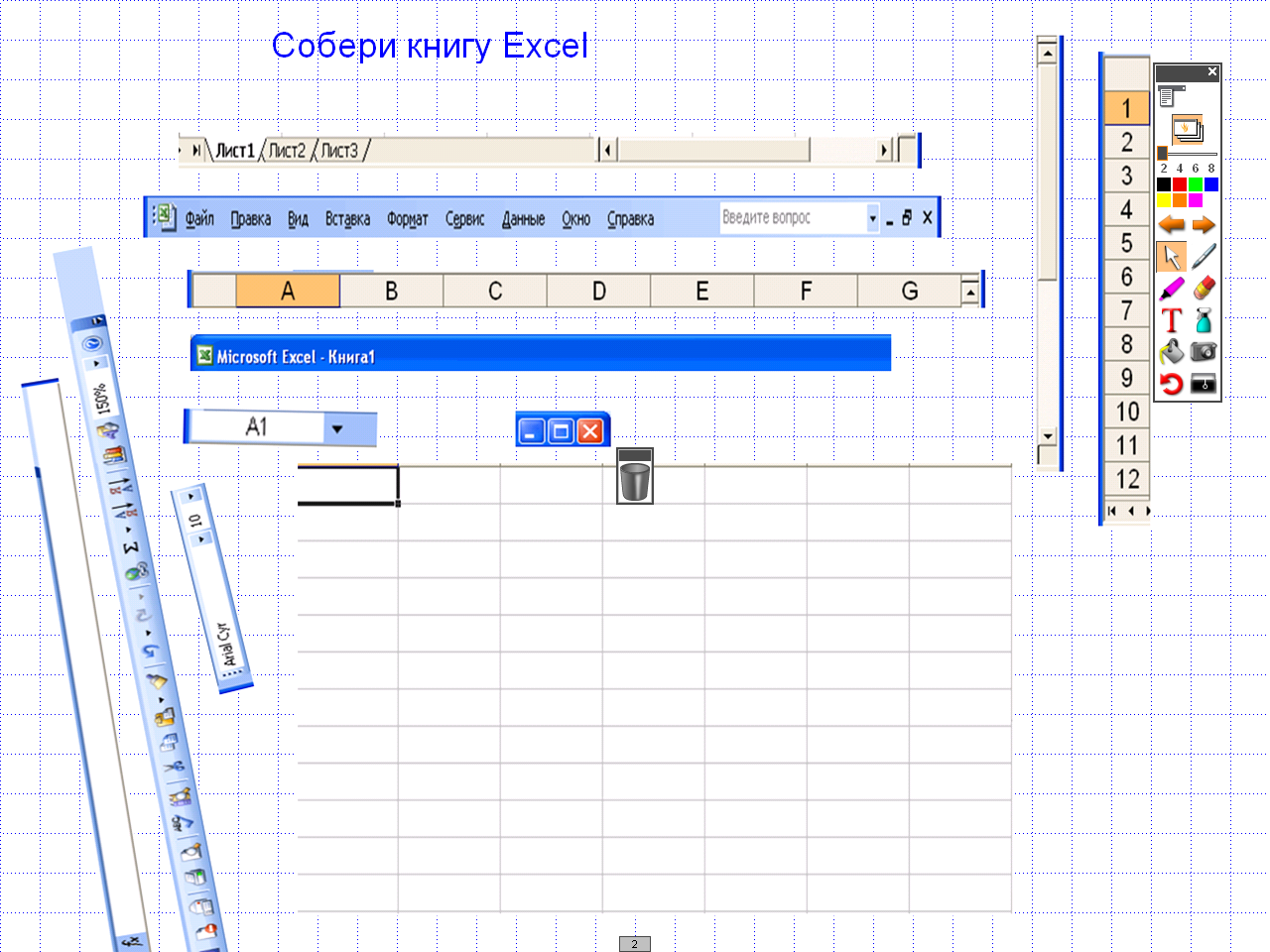The image size is (1270, 952).
Task: Click the Excel document icon beside Файл
Action: pyautogui.click(x=166, y=216)
